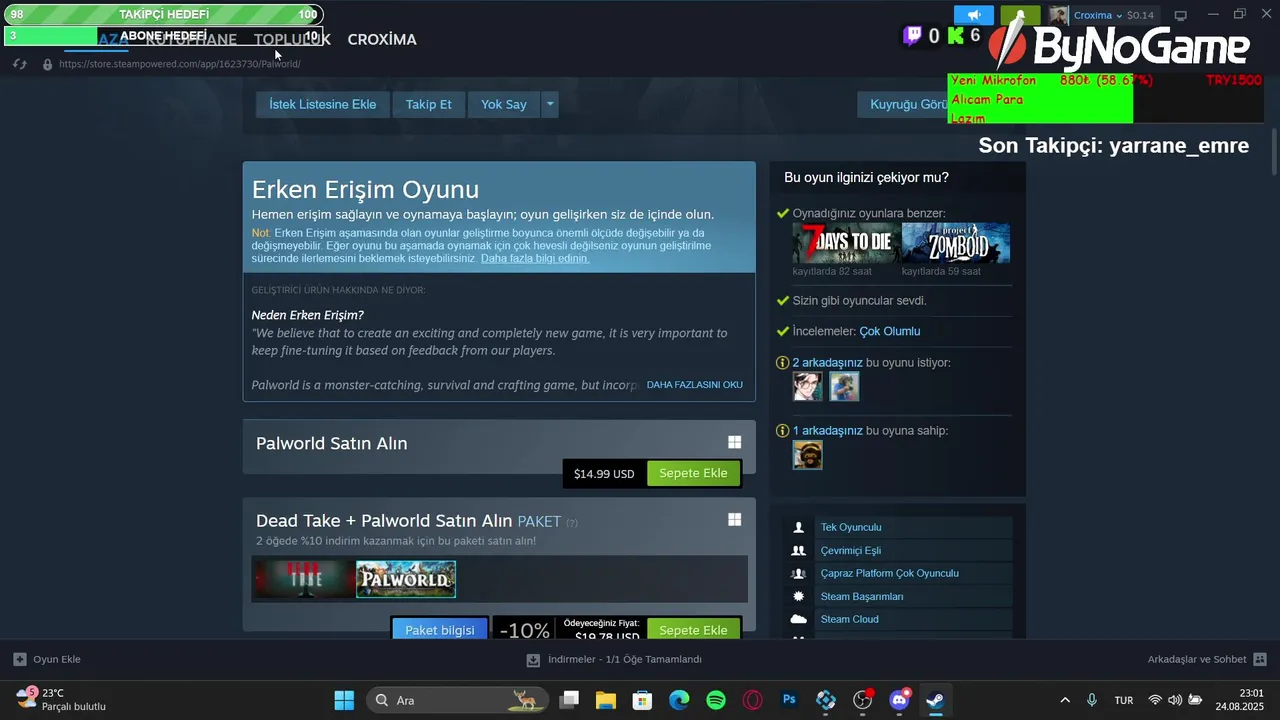Open the clock showing 23:01
The image size is (1280, 720).
pos(1240,700)
